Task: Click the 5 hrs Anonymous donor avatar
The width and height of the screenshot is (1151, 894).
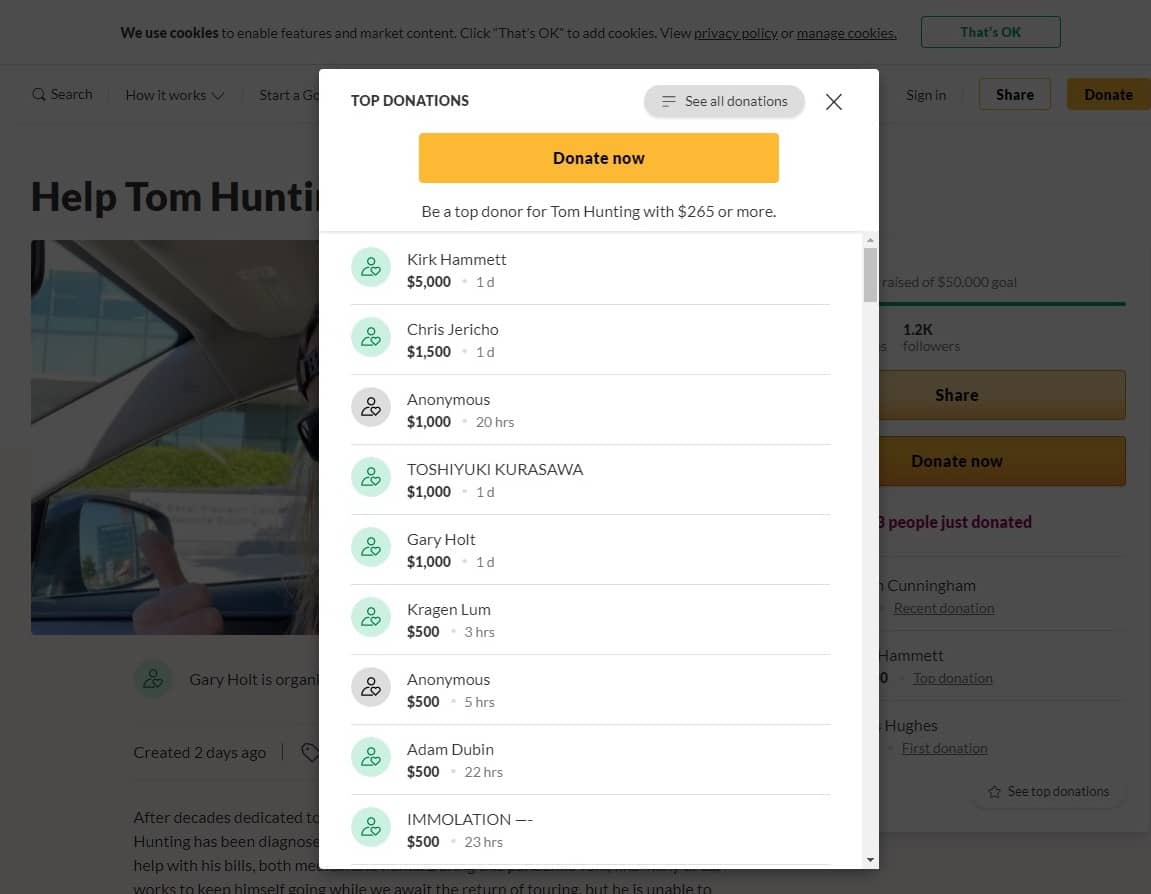Action: (371, 687)
